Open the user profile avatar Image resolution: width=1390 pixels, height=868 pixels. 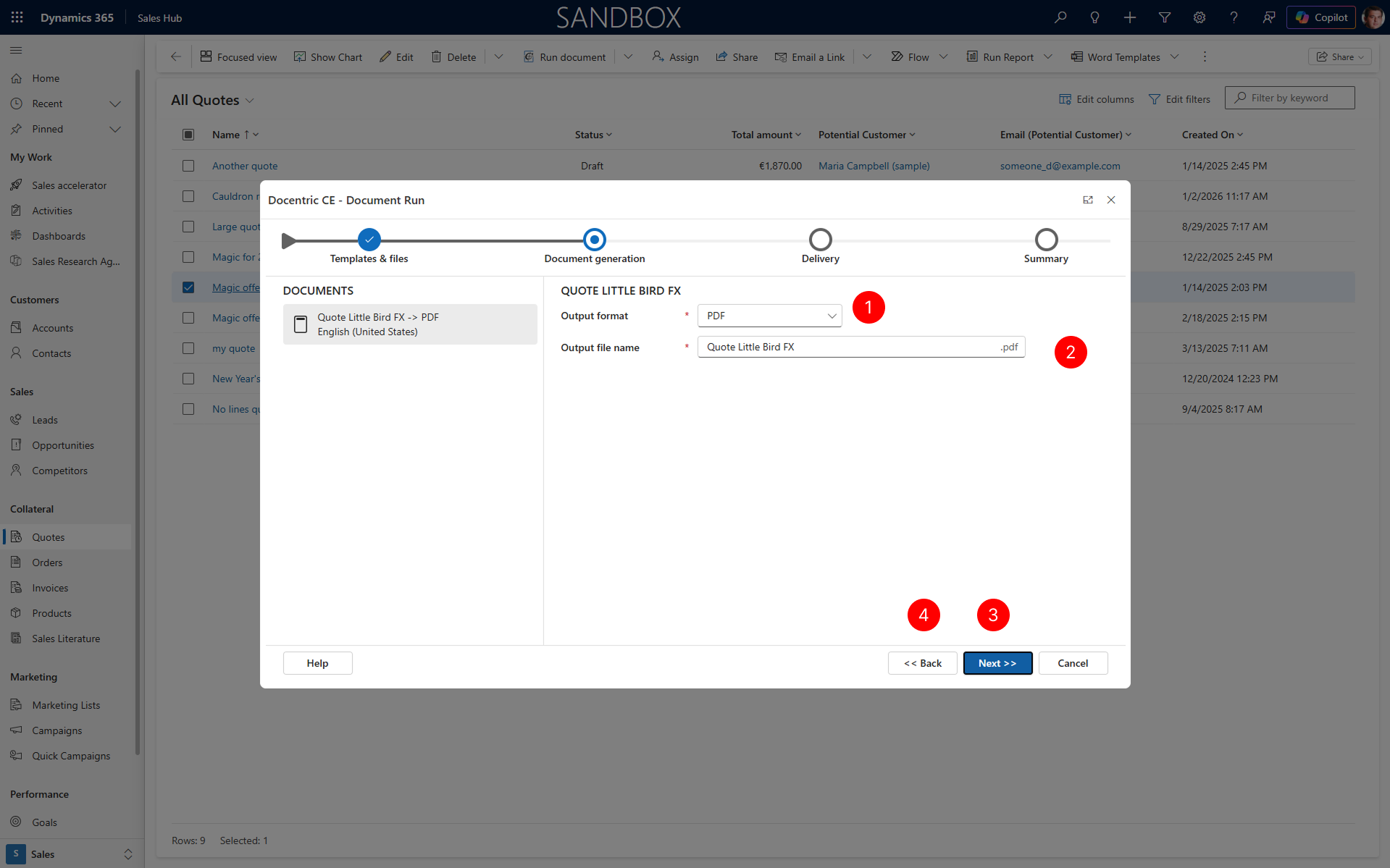pyautogui.click(x=1373, y=17)
